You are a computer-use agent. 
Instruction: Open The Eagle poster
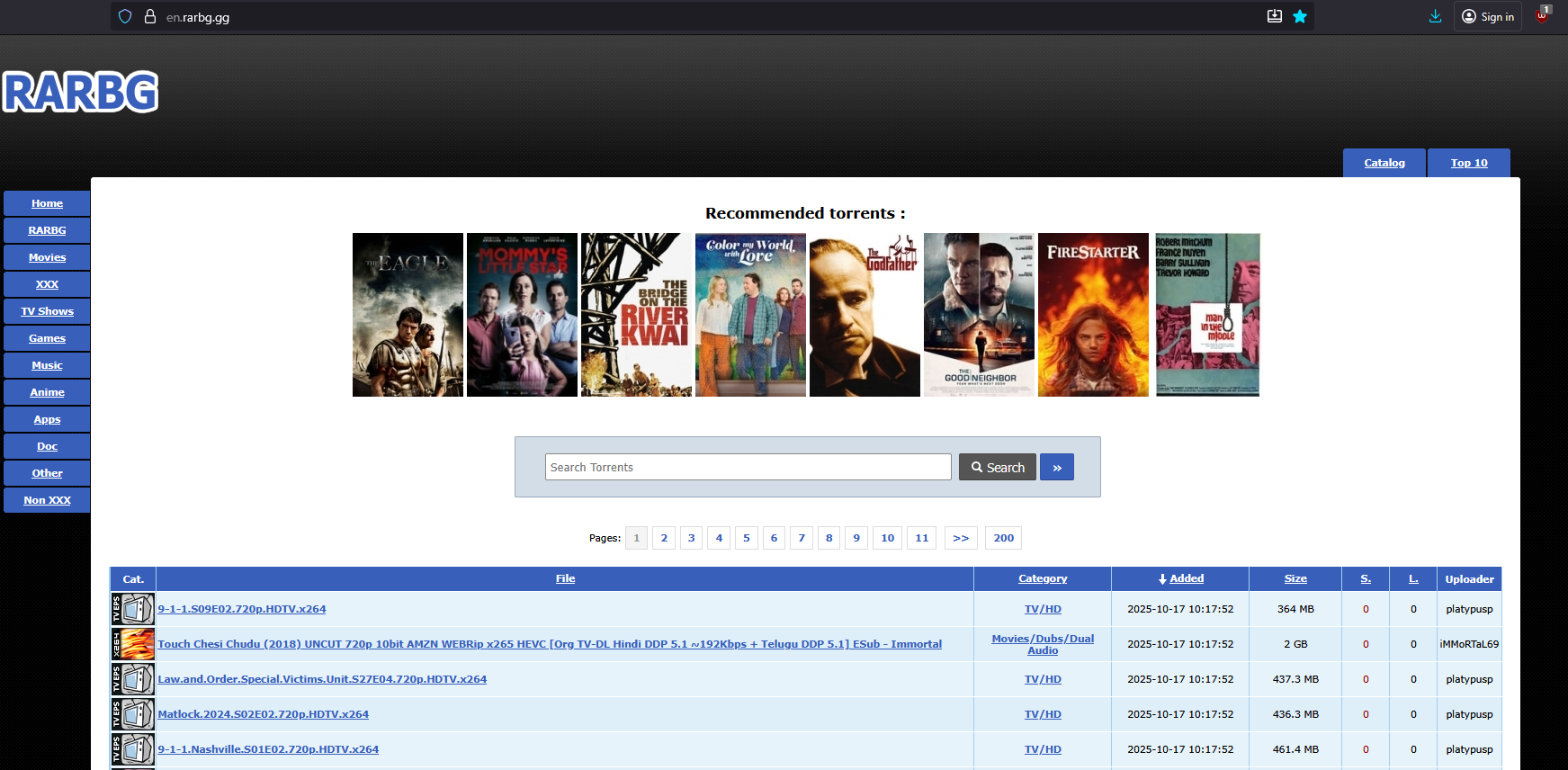click(408, 315)
